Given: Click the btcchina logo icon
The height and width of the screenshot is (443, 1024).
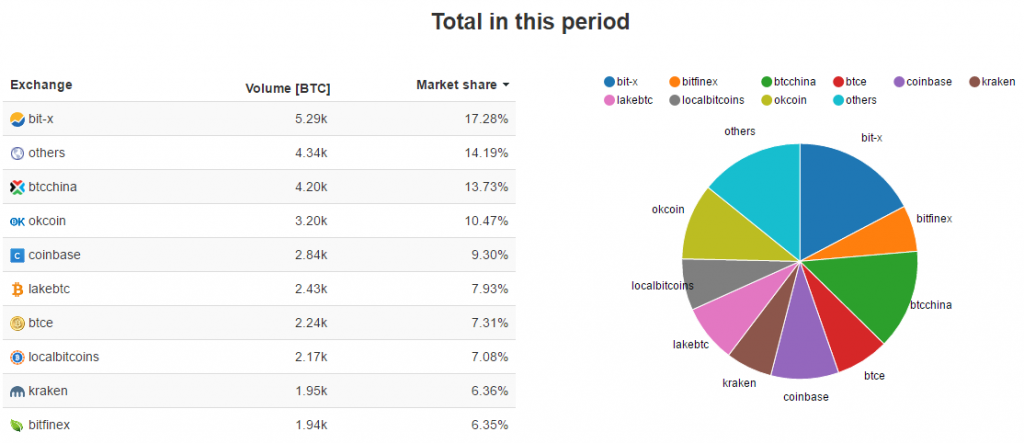Looking at the screenshot, I should click(x=17, y=187).
